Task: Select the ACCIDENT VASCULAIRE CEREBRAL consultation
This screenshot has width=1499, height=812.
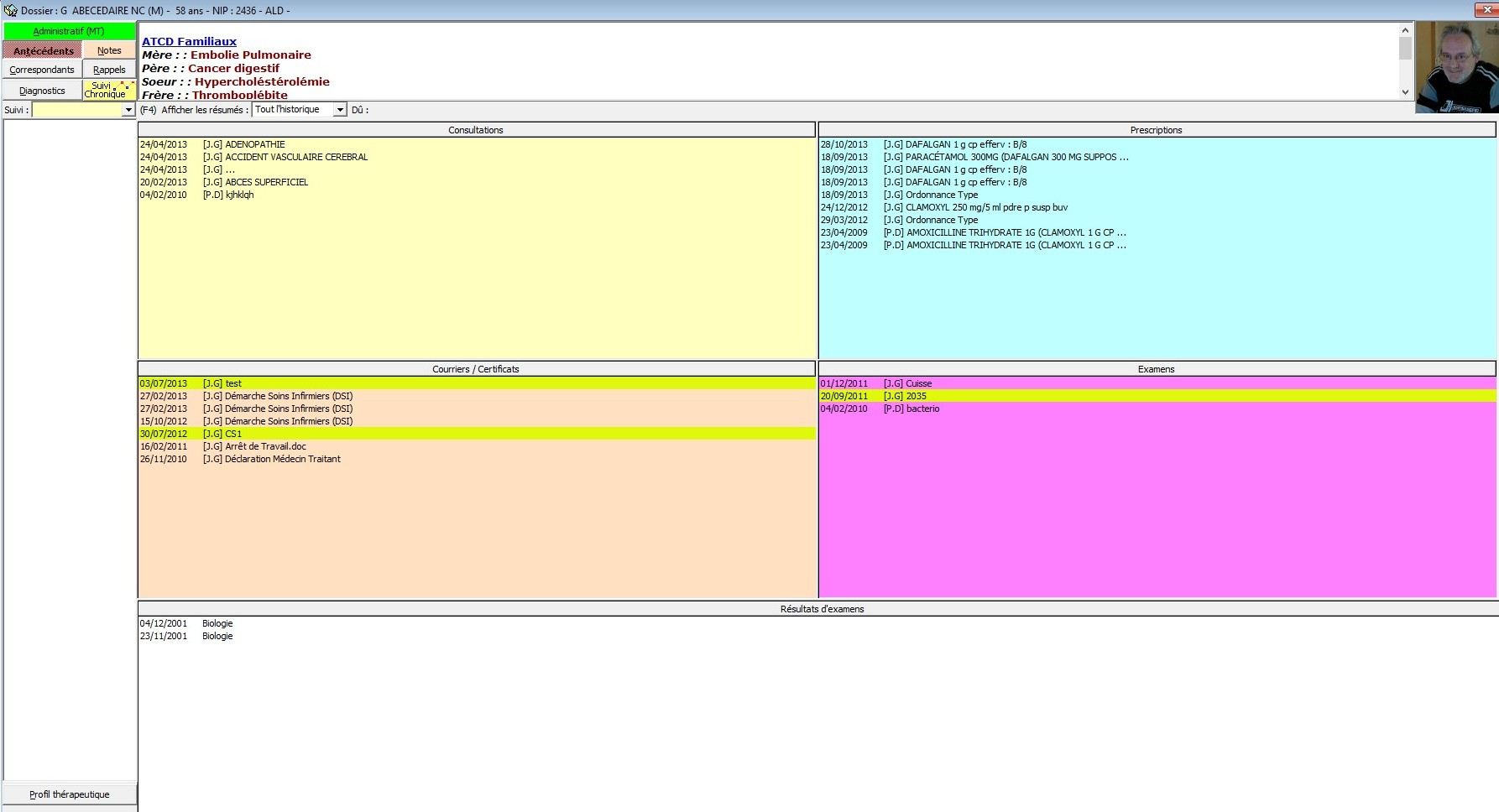Action: pyautogui.click(x=295, y=157)
